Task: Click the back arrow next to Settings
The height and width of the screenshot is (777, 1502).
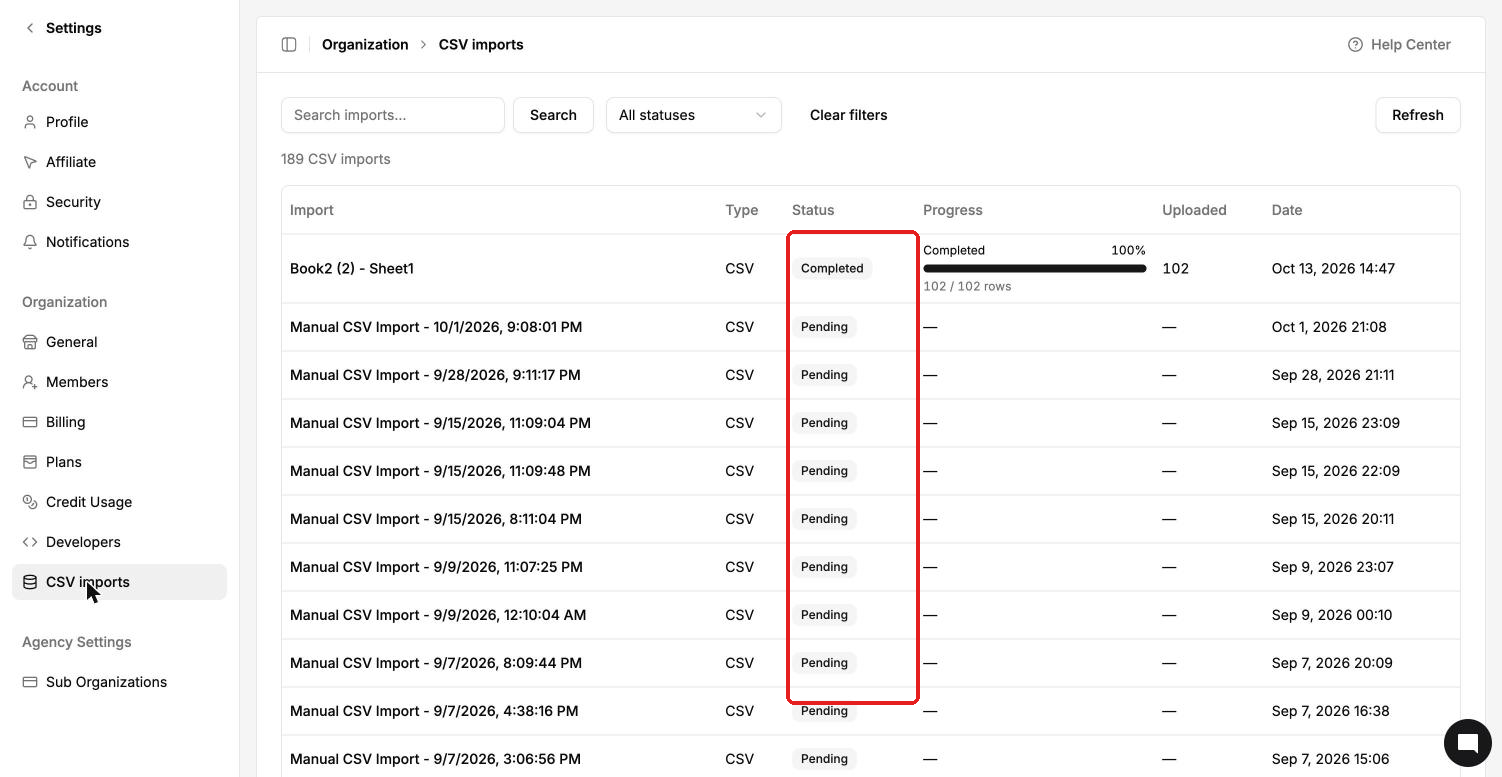Action: pyautogui.click(x=30, y=28)
